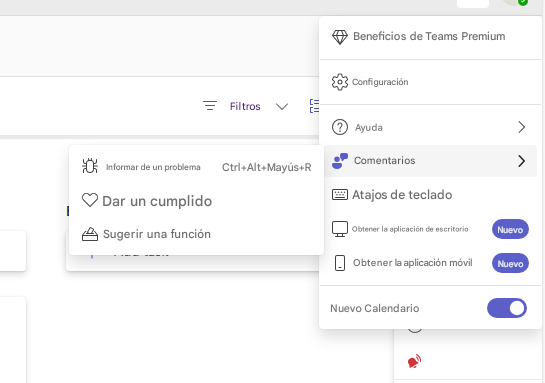Click the desktop monitor icon

click(x=340, y=229)
